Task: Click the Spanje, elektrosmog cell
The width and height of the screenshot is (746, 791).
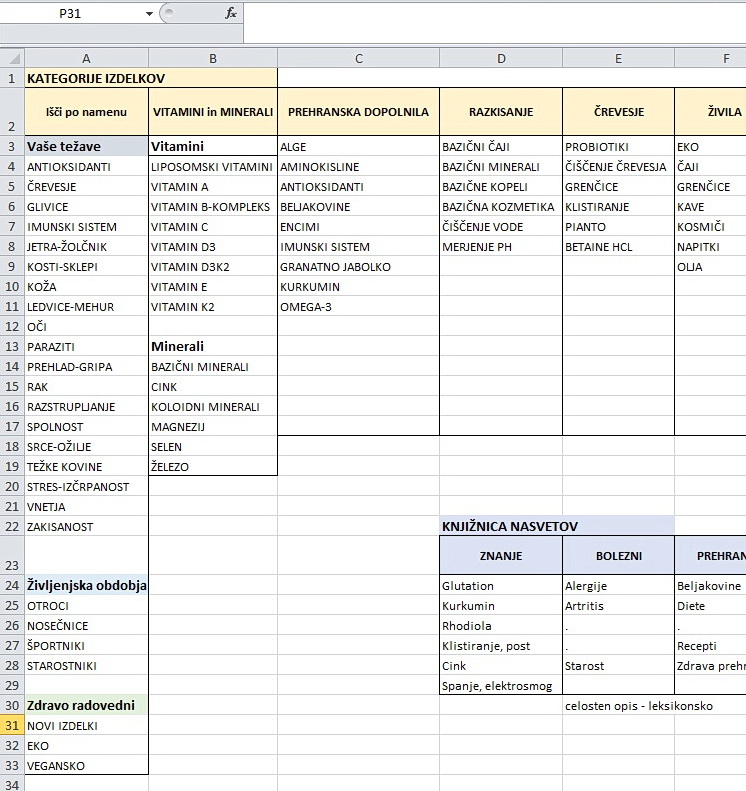Action: 495,686
